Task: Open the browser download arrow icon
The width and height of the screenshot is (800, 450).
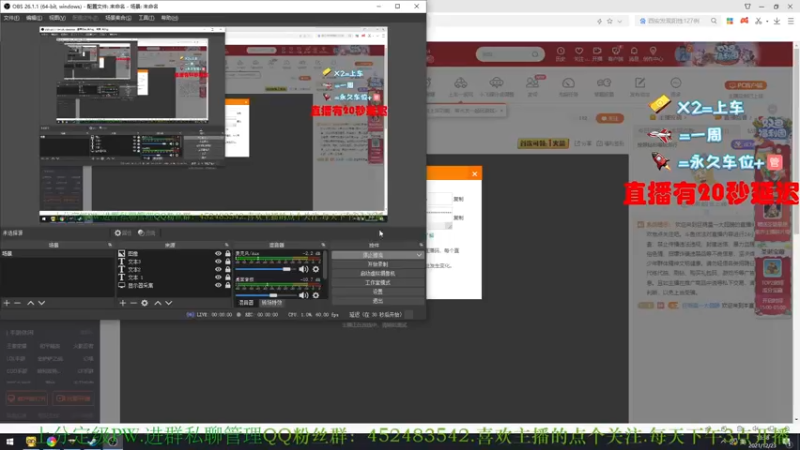Action: 777,21
